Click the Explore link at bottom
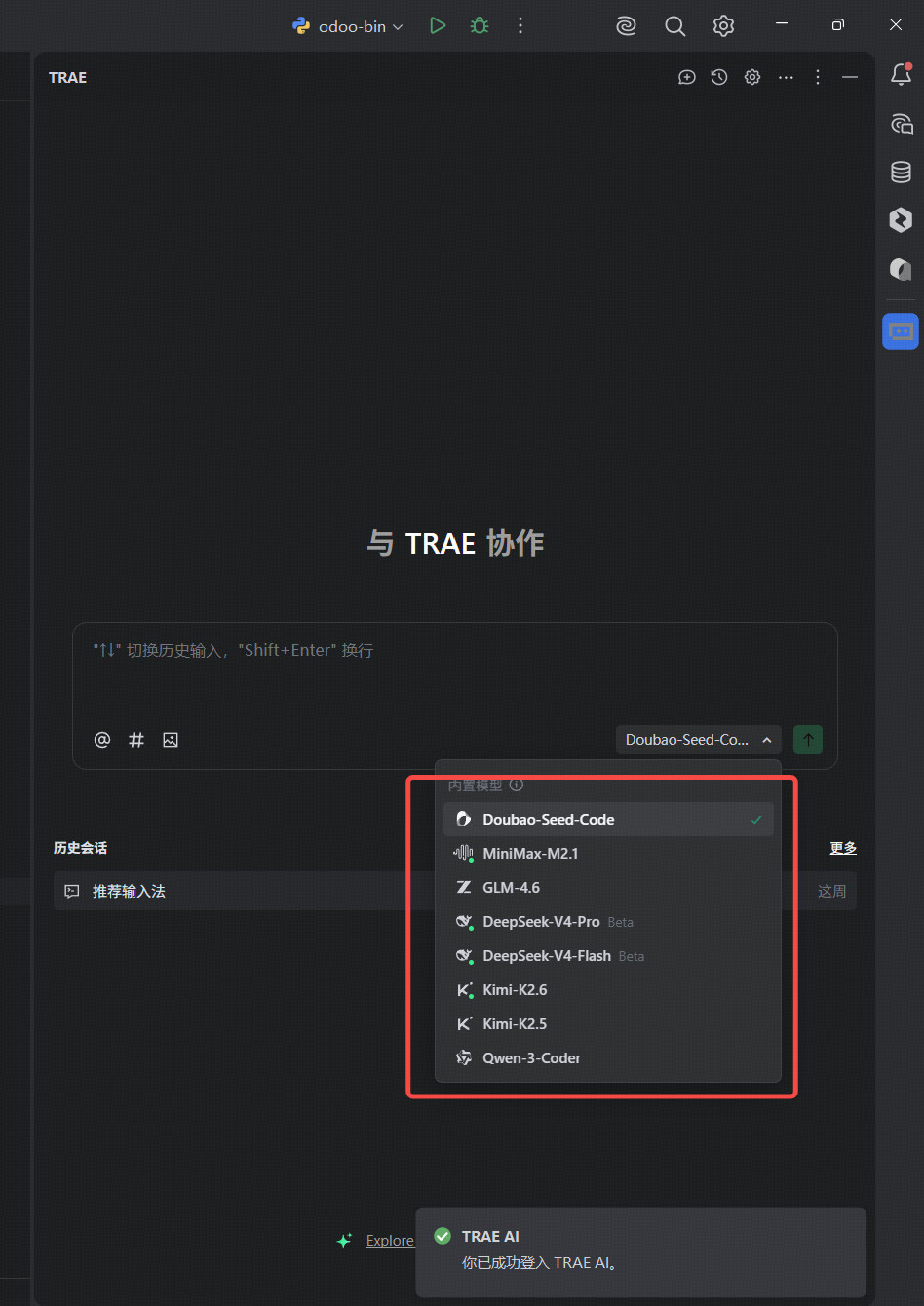This screenshot has height=1306, width=924. click(x=390, y=1240)
